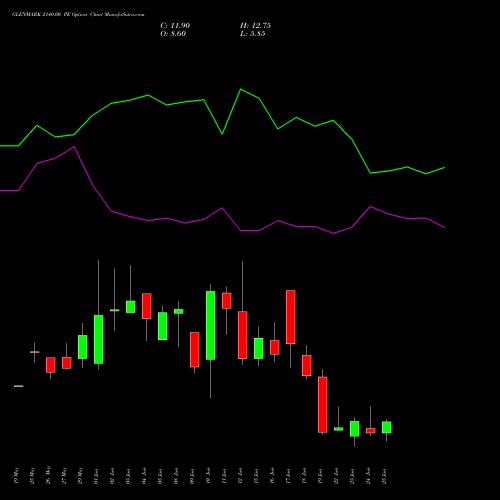Click the 03 Jun date label
The image size is (500, 500).
(129, 476)
